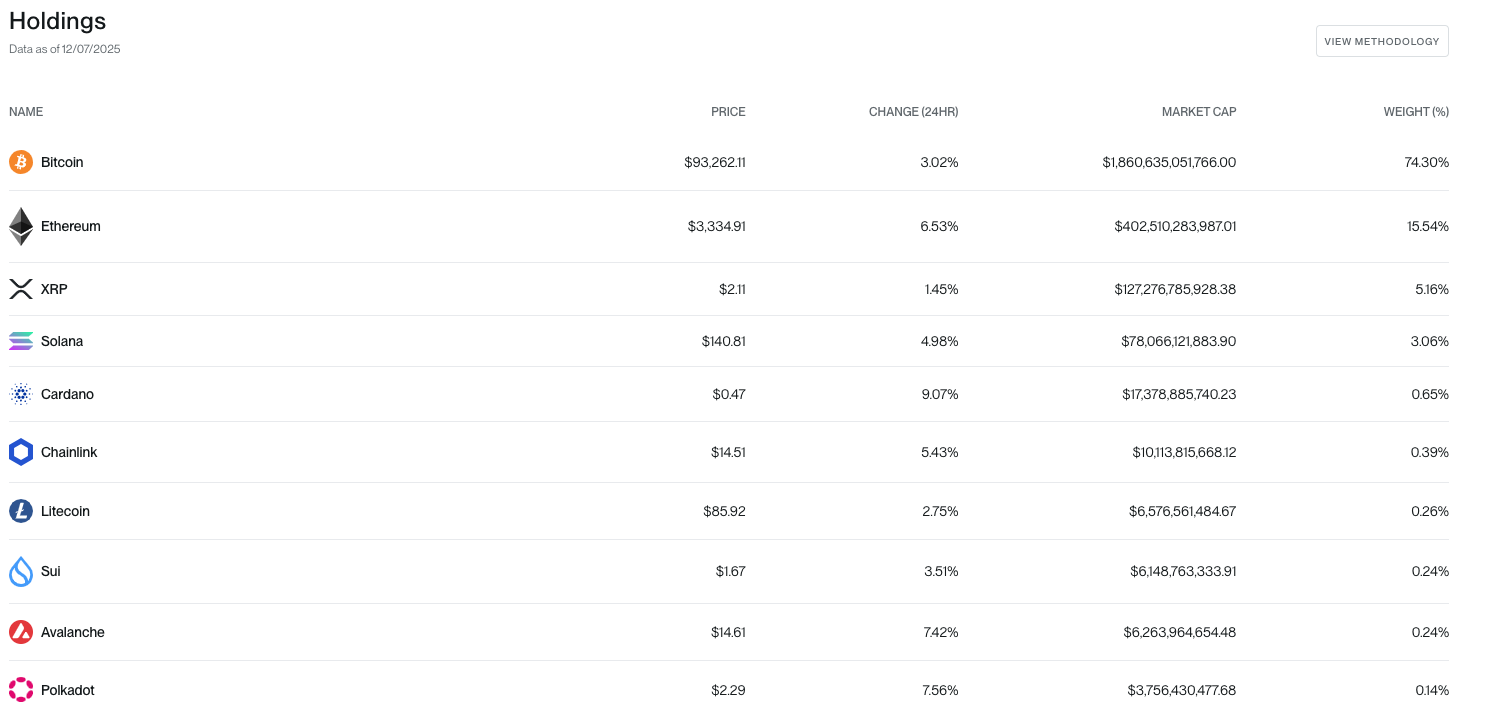Screen dimensions: 1488x723
Task: Sort by the MARKET CAP column header
Action: [1198, 111]
